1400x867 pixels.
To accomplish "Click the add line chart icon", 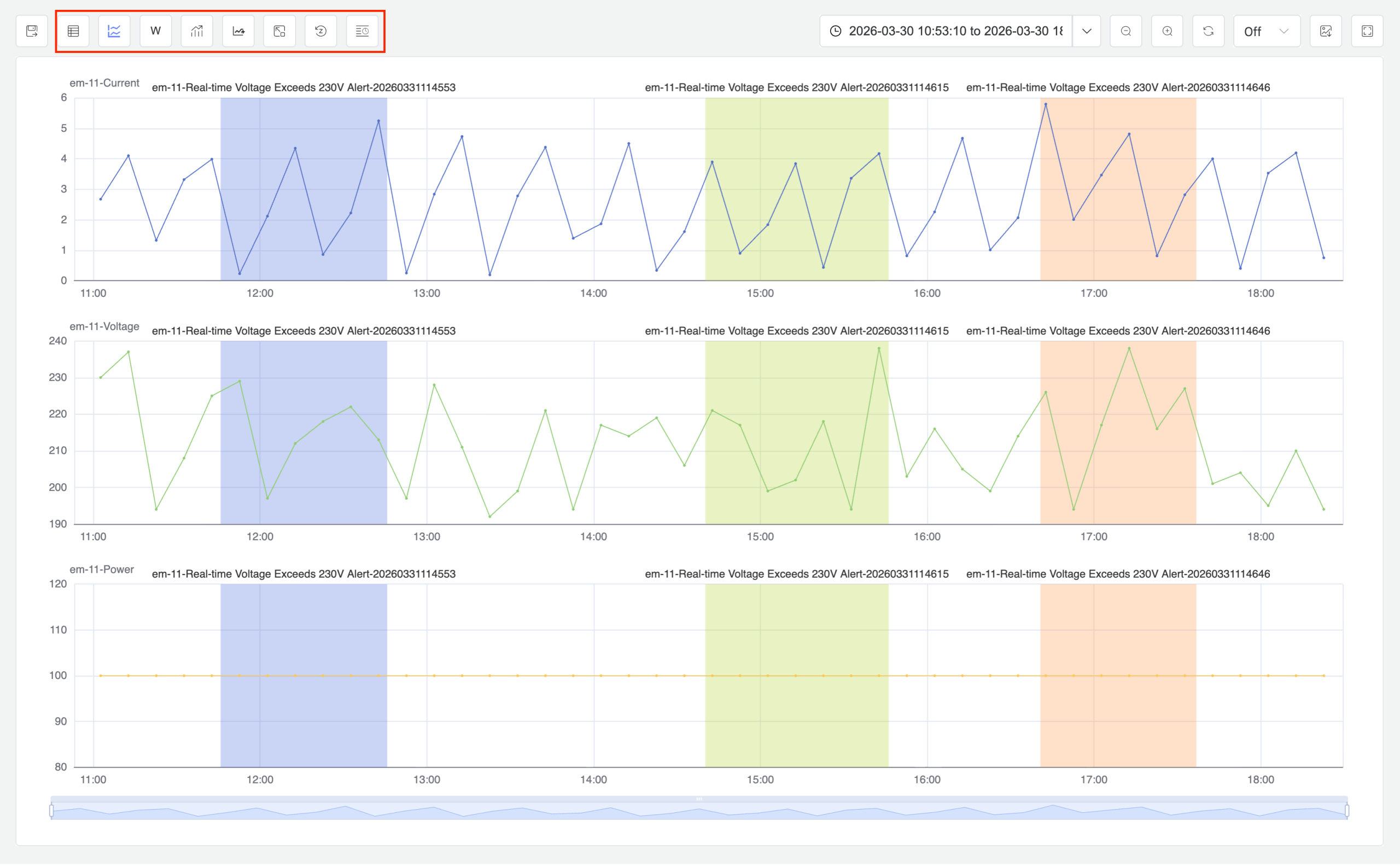I will coord(238,31).
